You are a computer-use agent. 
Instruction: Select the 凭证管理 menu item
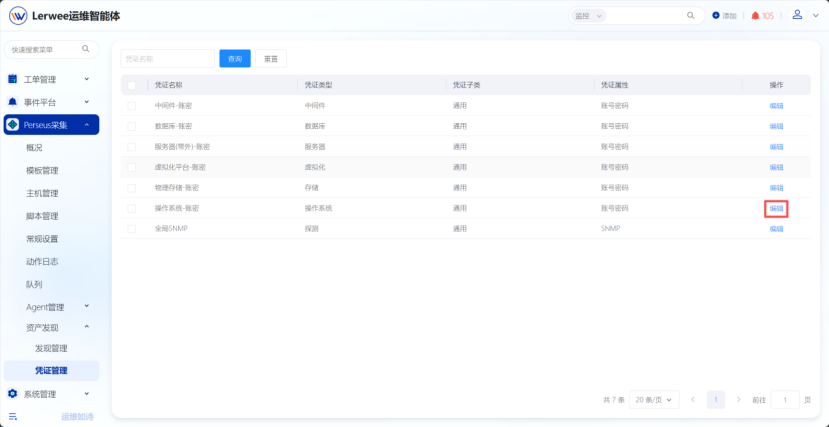coord(51,370)
